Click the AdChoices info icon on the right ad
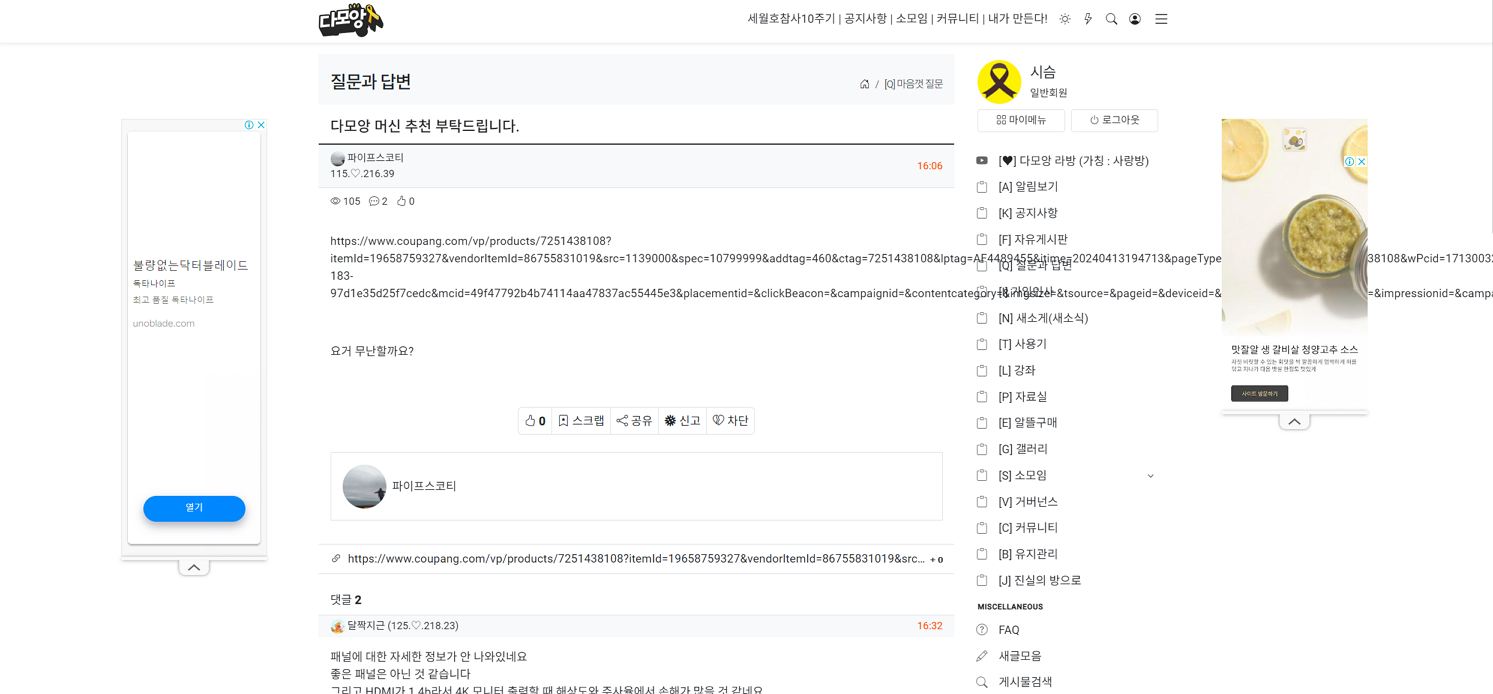The height and width of the screenshot is (694, 1493). pyautogui.click(x=1349, y=161)
